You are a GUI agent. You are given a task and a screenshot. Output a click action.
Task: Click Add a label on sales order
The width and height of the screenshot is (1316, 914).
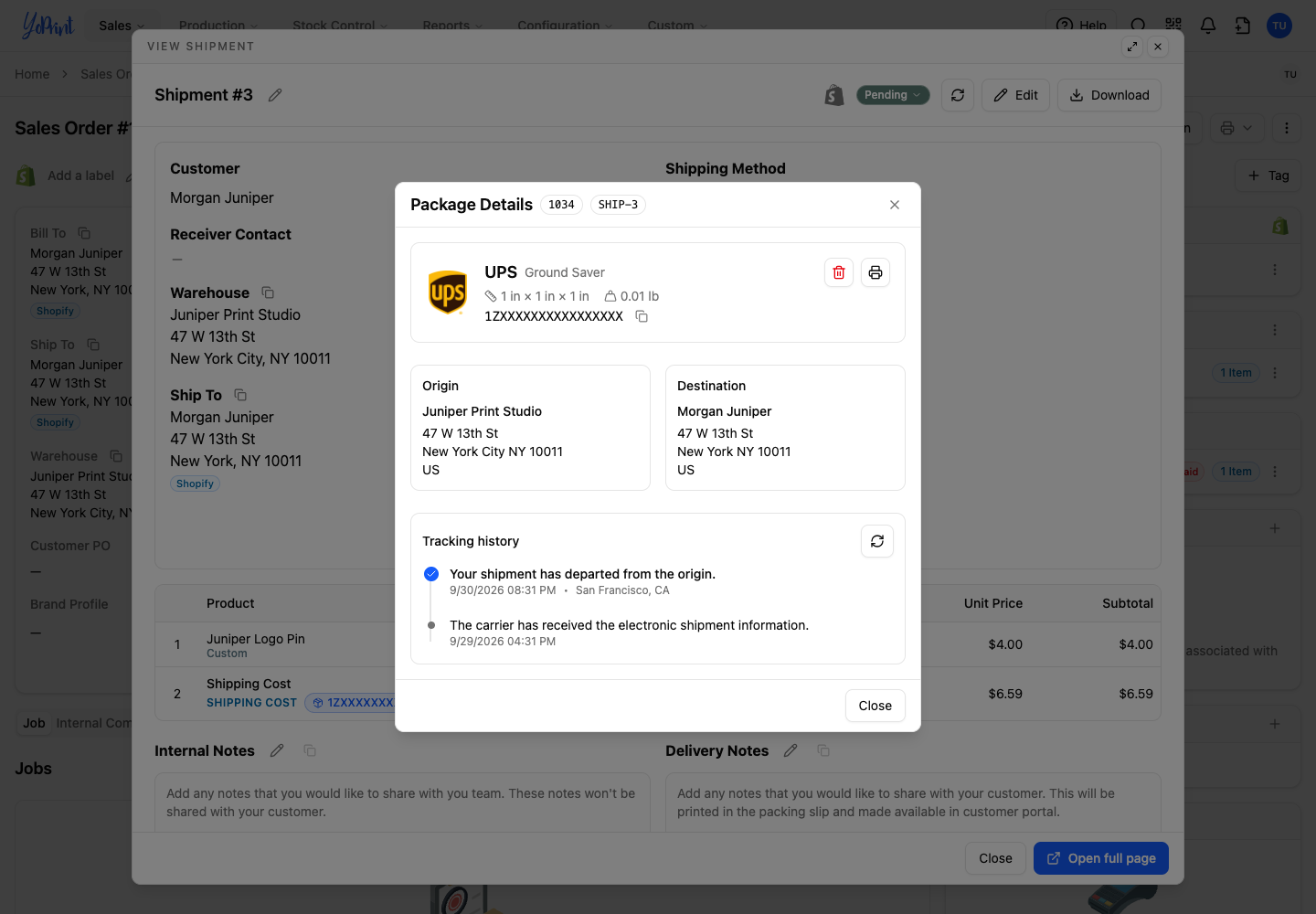point(80,175)
